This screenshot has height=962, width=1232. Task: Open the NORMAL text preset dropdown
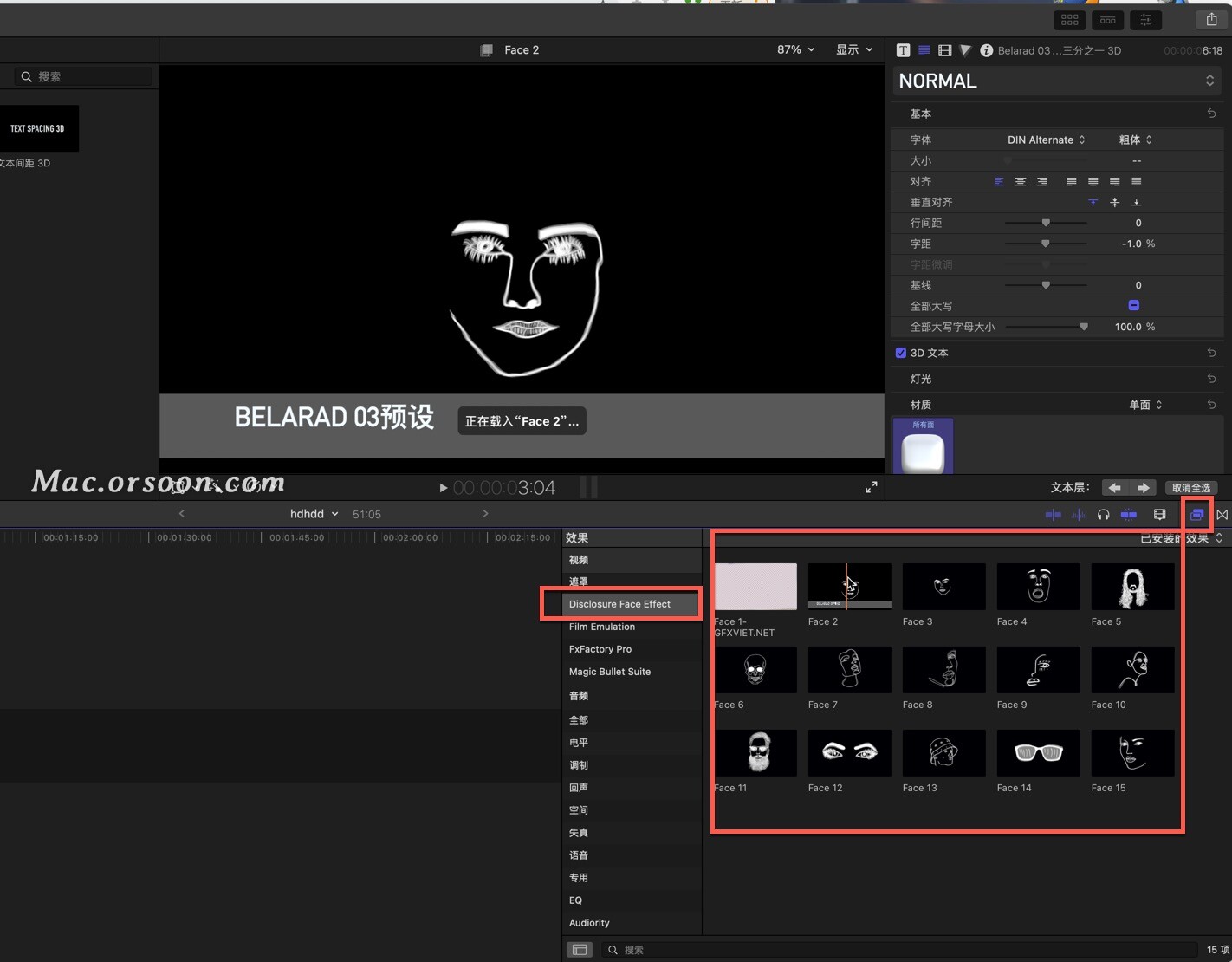[x=1057, y=81]
